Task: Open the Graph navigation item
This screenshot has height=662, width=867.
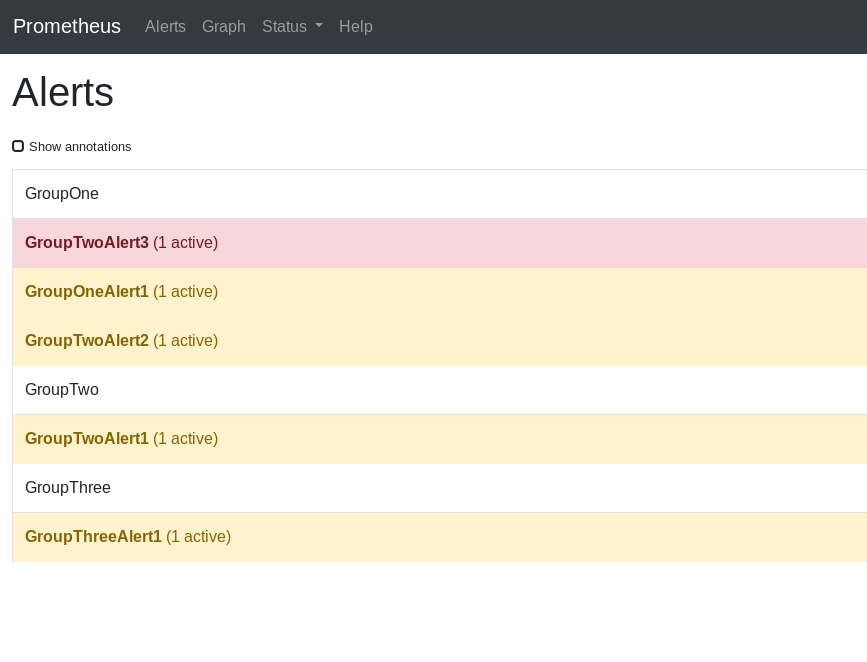Action: pyautogui.click(x=224, y=27)
